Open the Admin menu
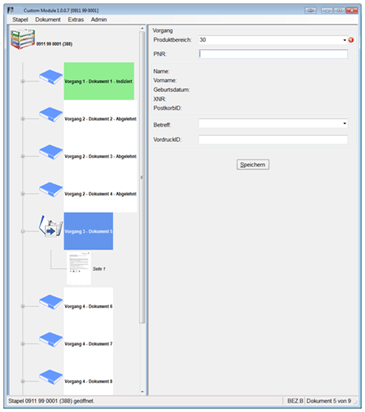The image size is (365, 412). [99, 20]
